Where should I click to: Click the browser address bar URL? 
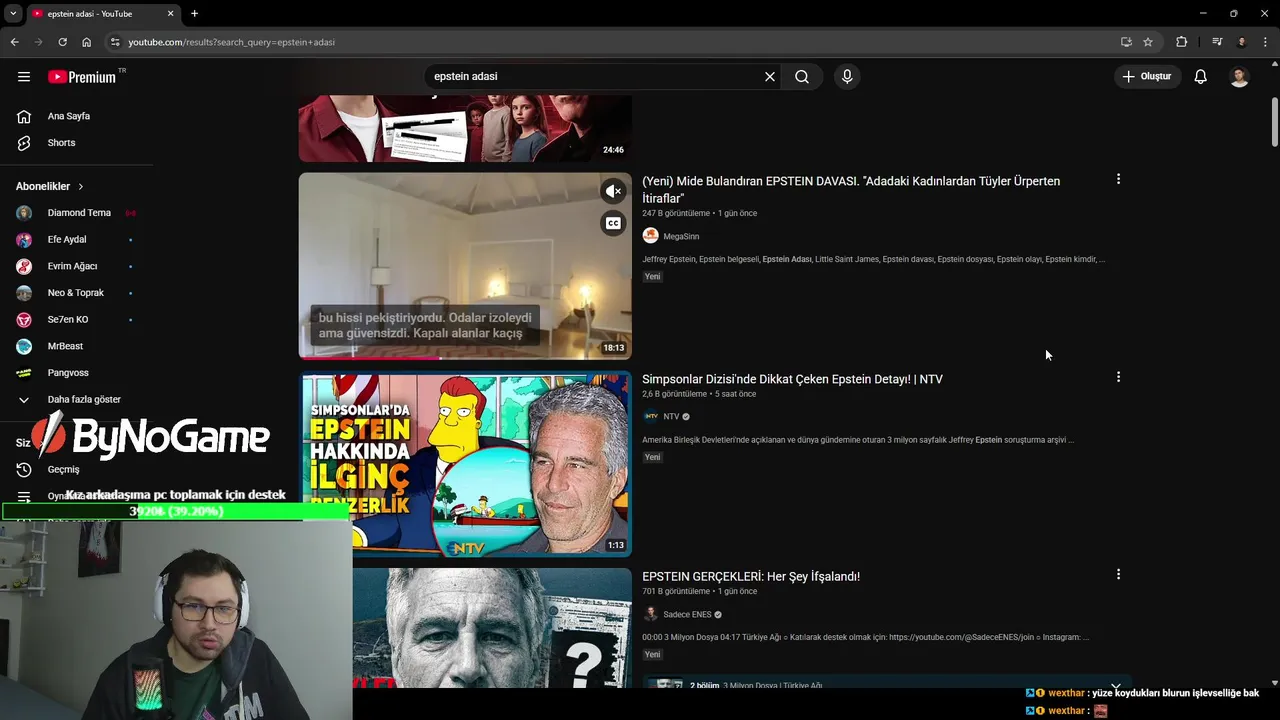231,42
